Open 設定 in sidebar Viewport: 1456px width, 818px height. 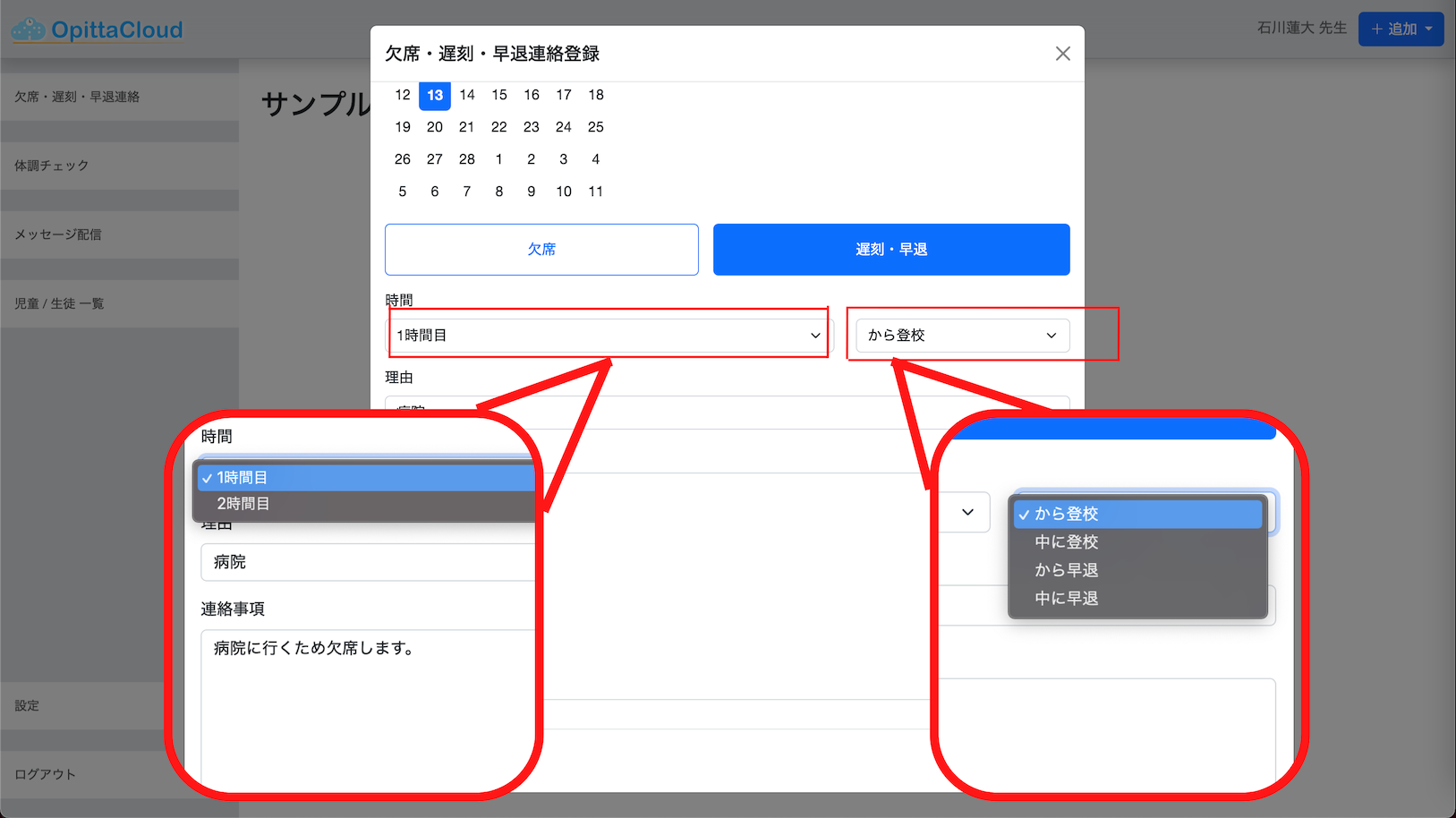[82, 705]
